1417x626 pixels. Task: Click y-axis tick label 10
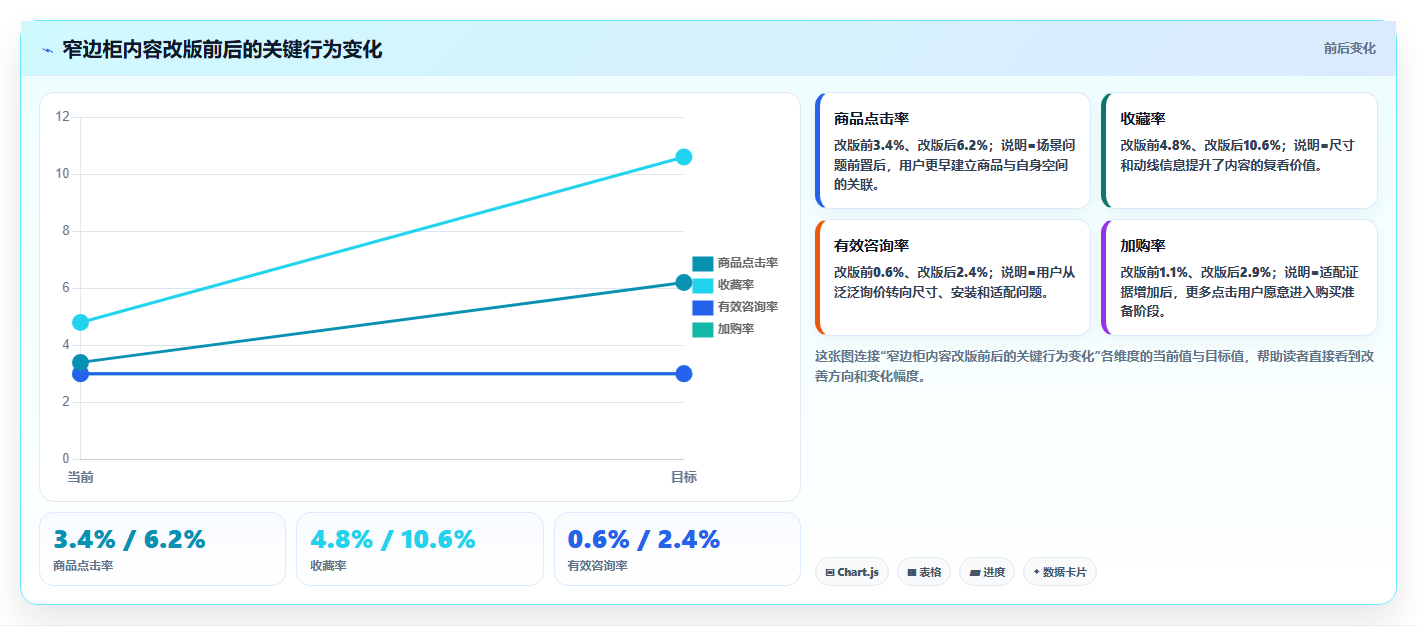pos(62,174)
